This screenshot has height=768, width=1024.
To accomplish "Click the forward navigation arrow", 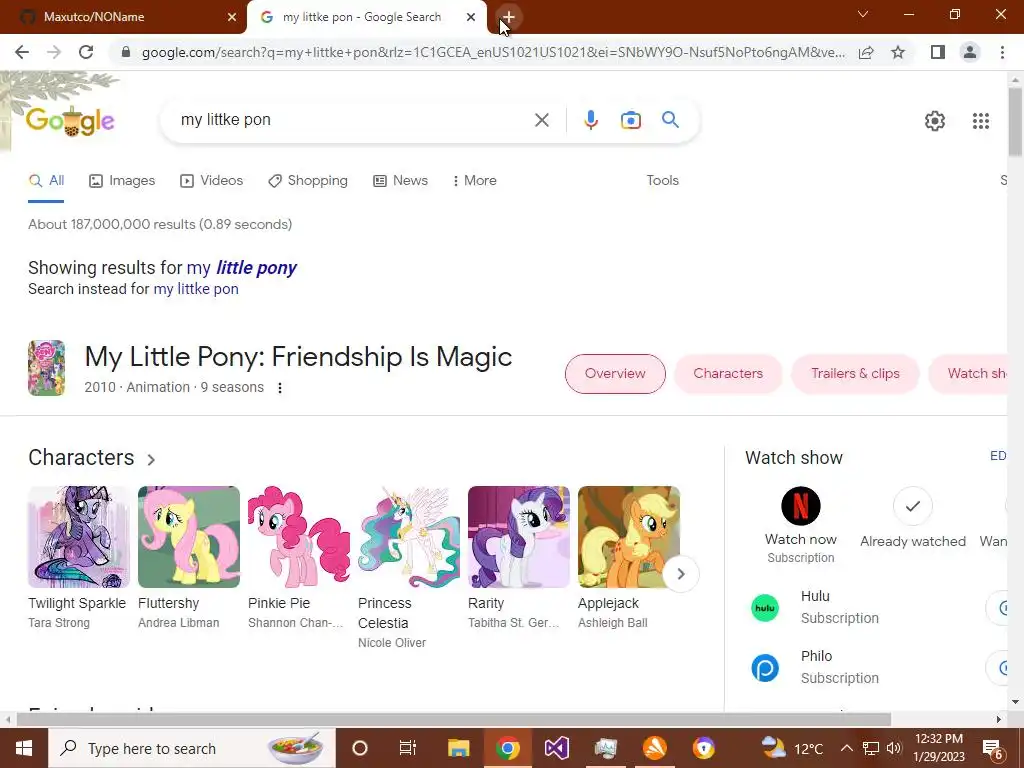I will [x=54, y=52].
